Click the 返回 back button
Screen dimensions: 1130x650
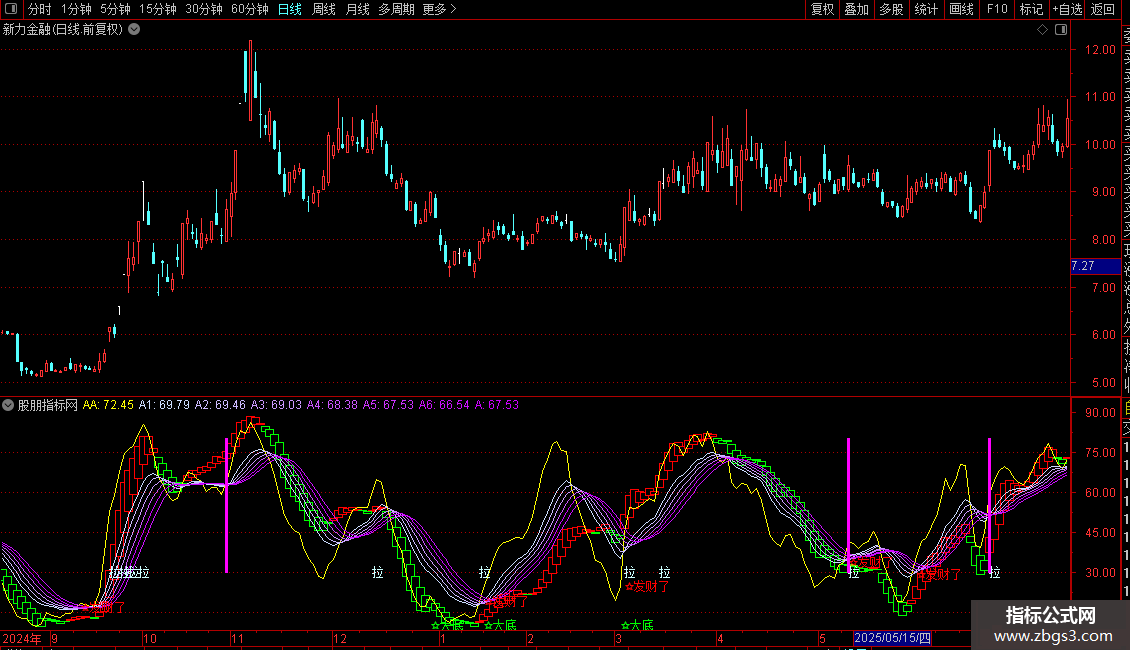[1103, 10]
